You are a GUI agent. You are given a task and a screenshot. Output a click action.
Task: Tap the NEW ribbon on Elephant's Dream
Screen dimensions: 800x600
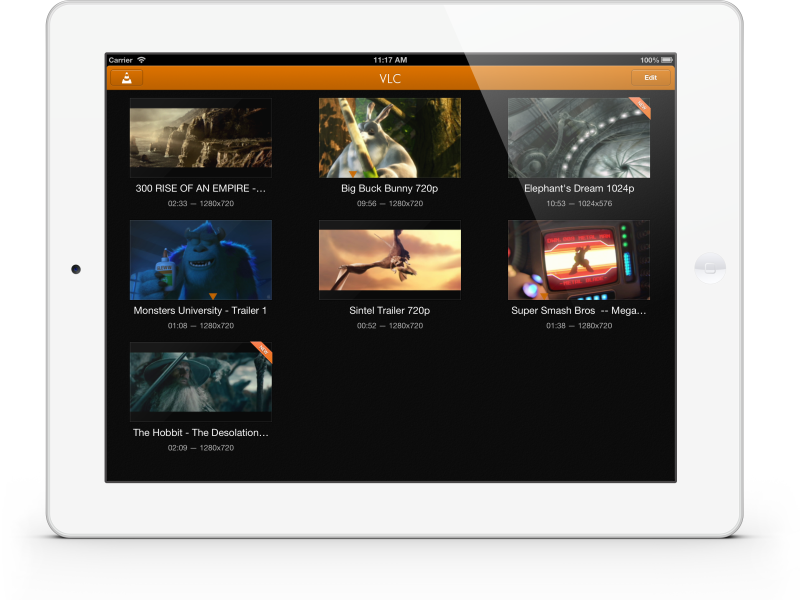(641, 107)
